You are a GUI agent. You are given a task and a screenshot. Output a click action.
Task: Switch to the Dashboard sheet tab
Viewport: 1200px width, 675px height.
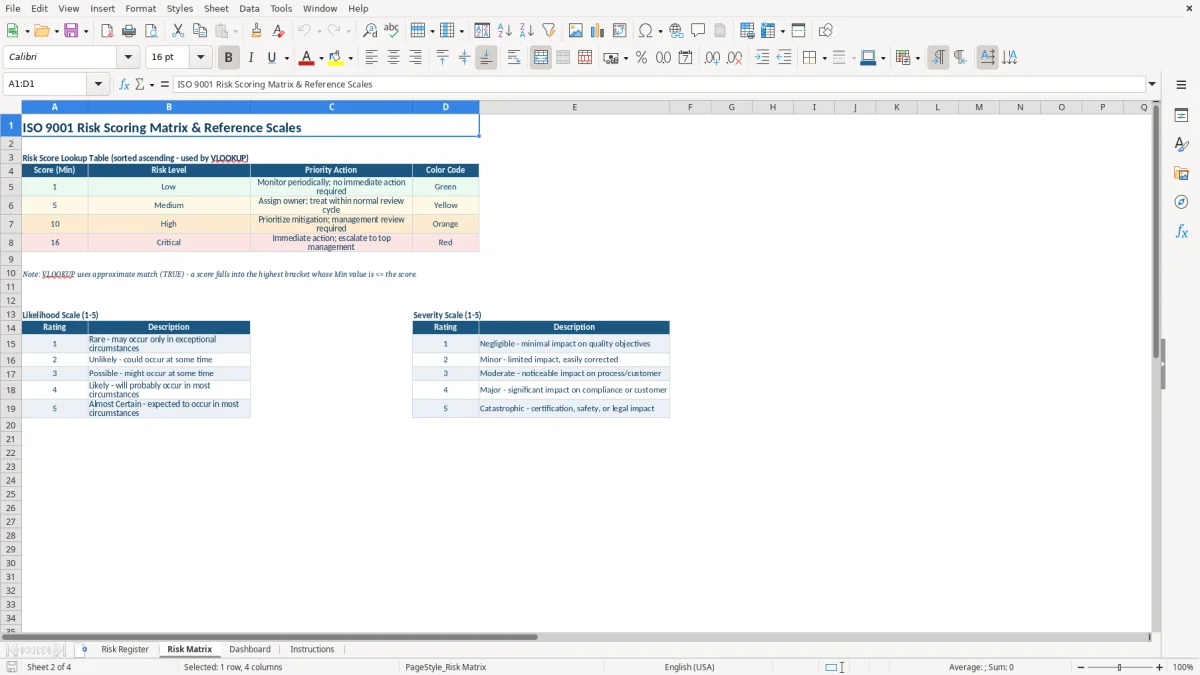[250, 649]
